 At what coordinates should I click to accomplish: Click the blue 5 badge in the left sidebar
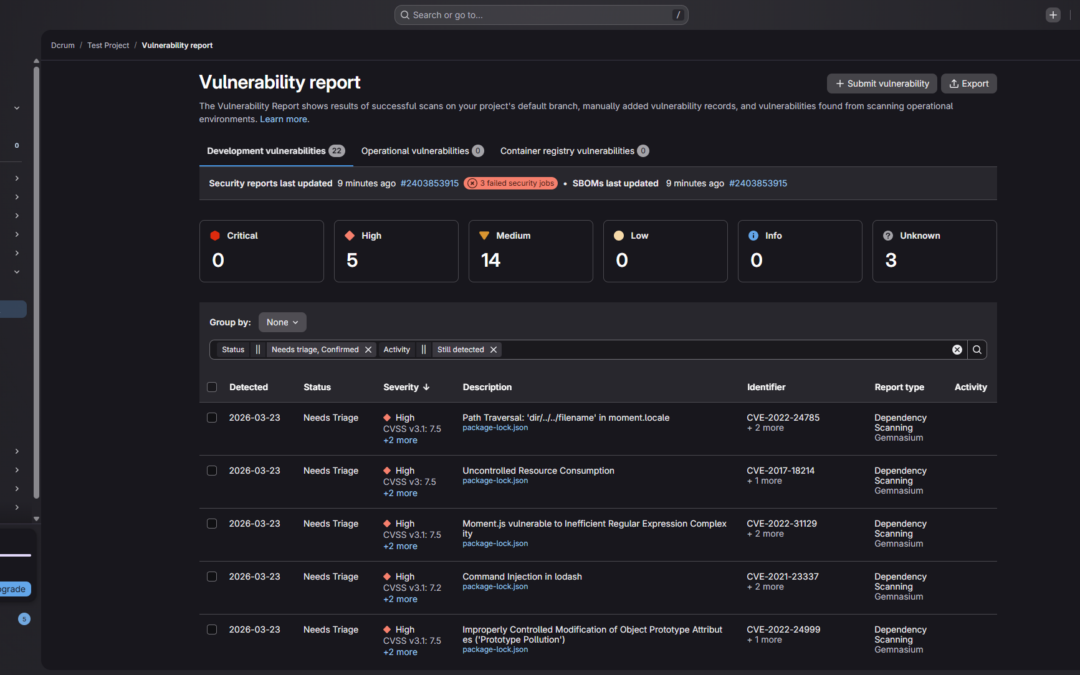point(24,619)
